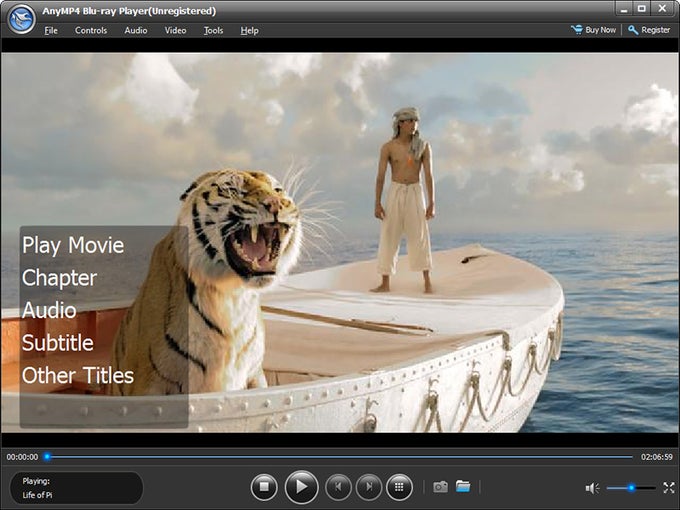The width and height of the screenshot is (680, 510).
Task: Open the snapshot folder icon
Action: (x=463, y=486)
